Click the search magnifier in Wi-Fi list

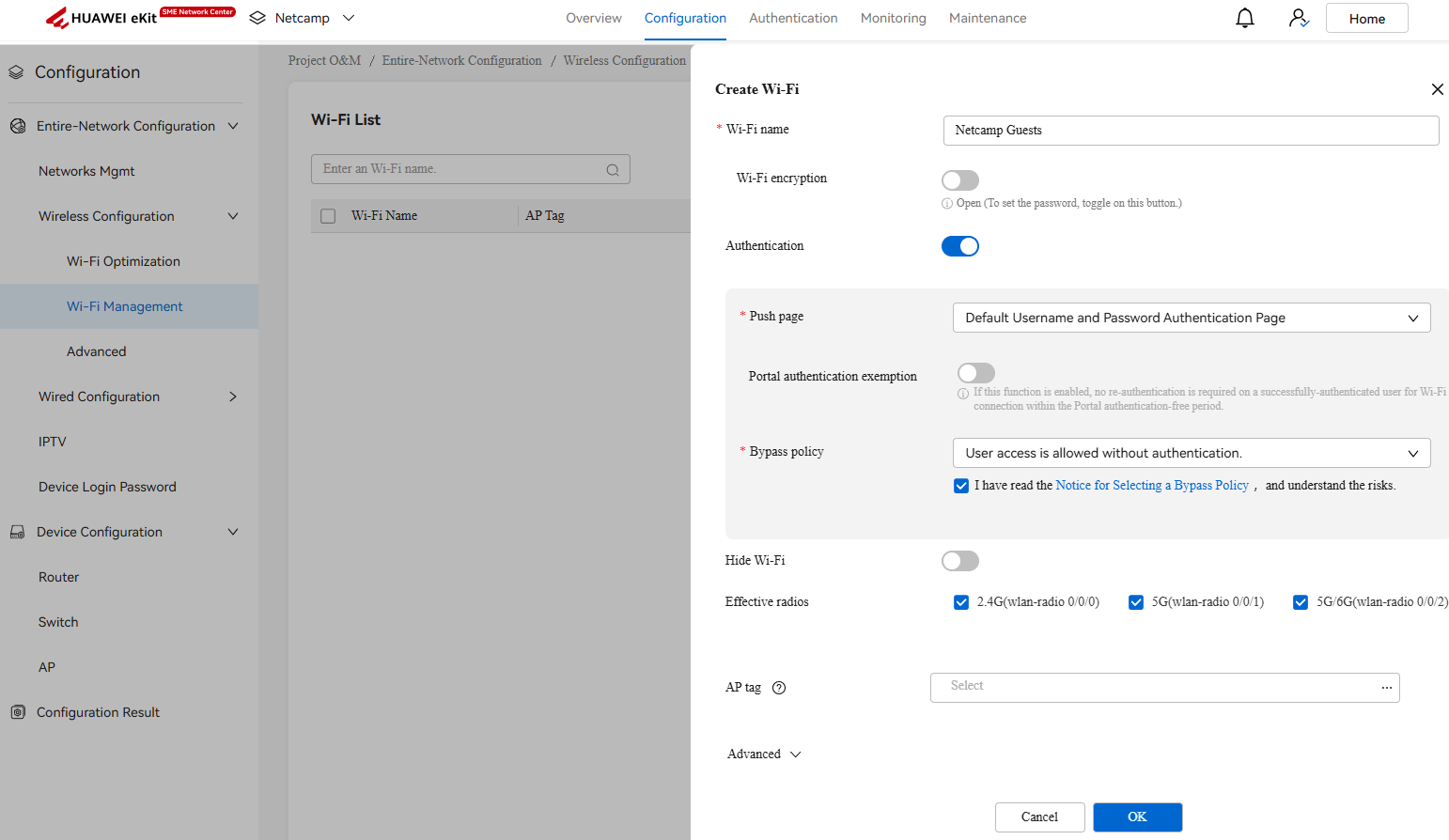[613, 170]
